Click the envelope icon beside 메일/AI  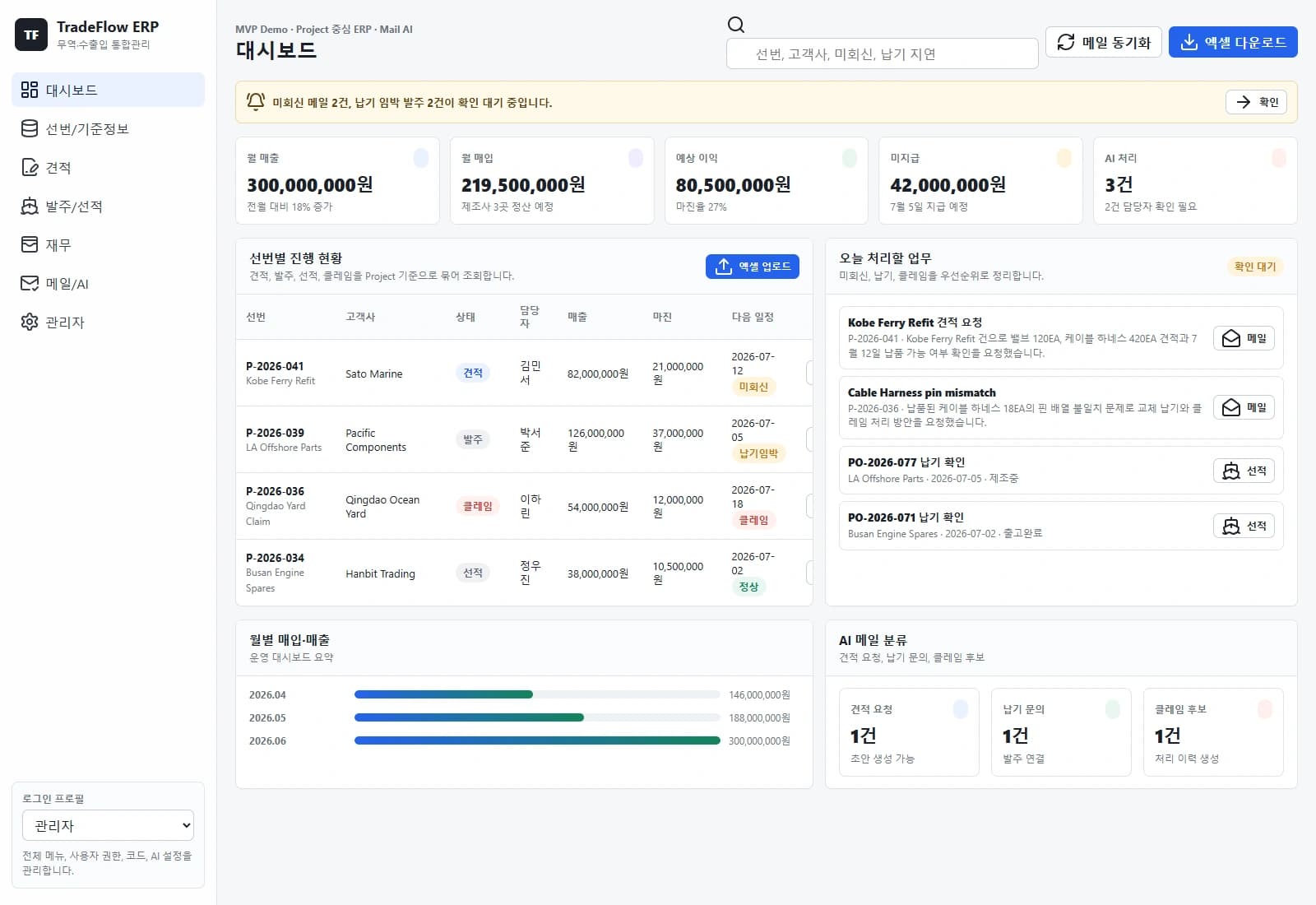point(30,283)
